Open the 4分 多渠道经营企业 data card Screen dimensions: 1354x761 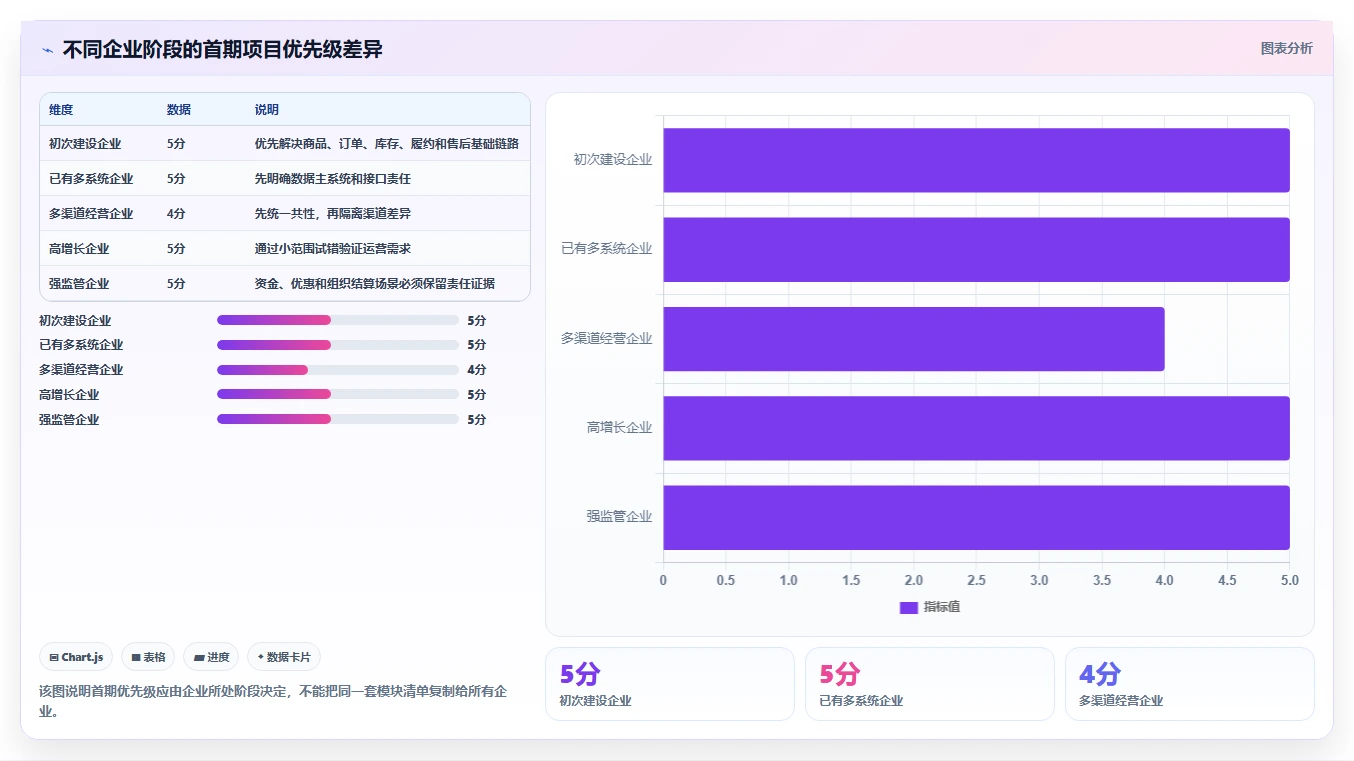click(1190, 684)
